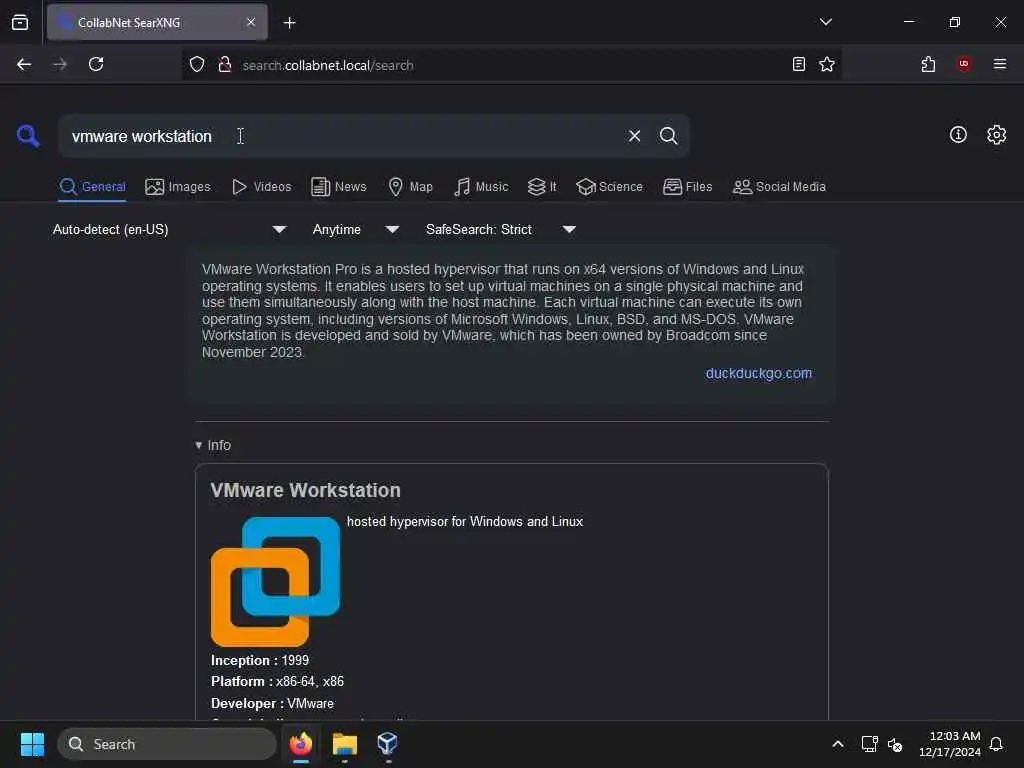Switch to the Science search tab
1024x768 pixels.
click(609, 187)
